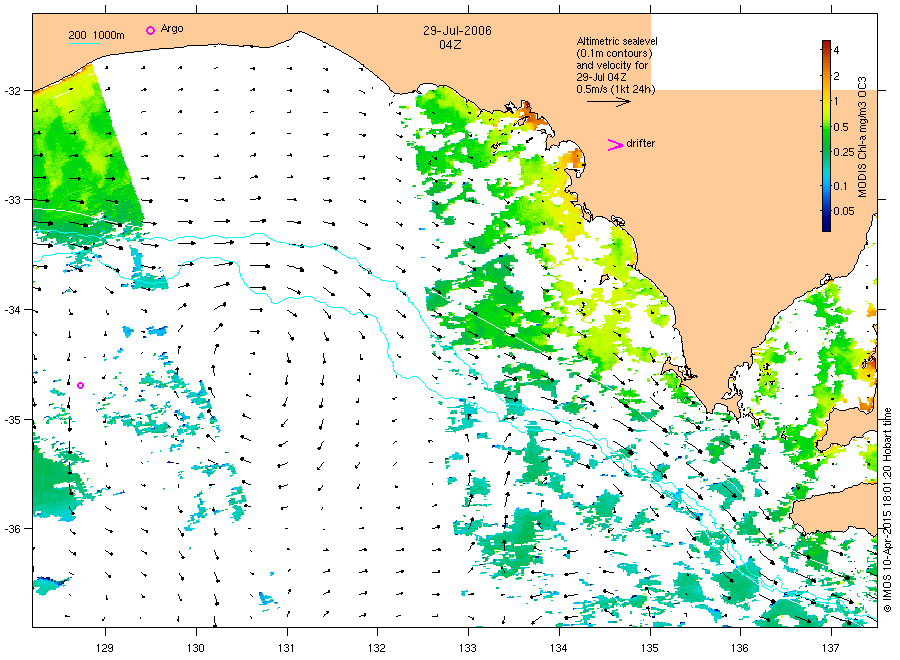Click longitude label '135'

(x=650, y=648)
